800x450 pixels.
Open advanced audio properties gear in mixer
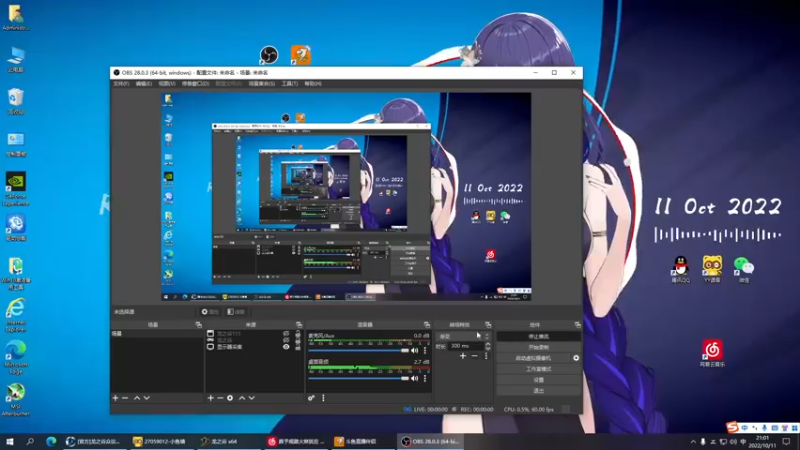311,398
